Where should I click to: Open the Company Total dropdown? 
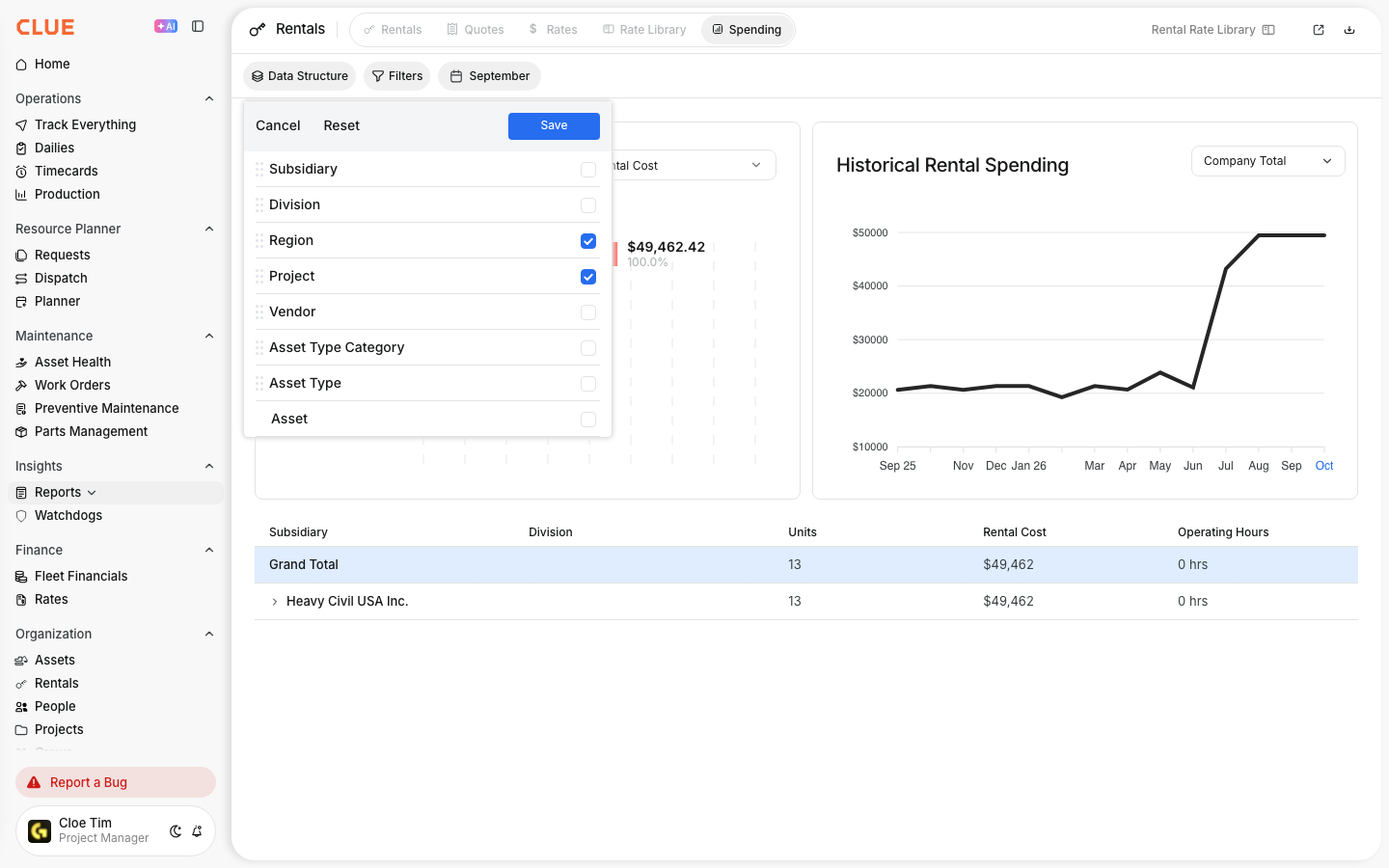coord(1267,161)
